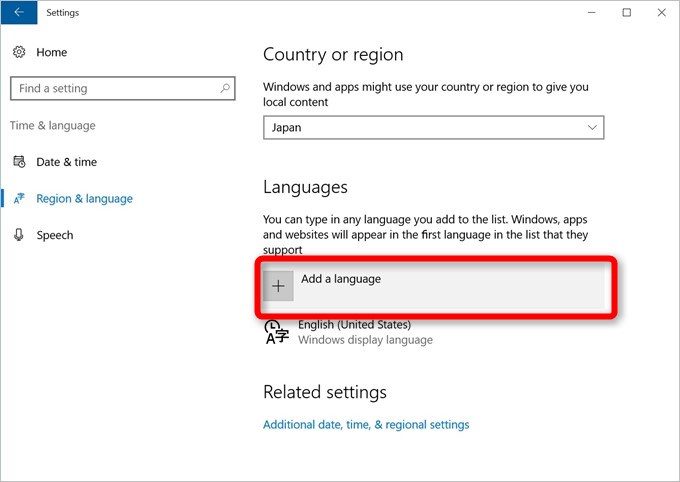Click the Speech microphone icon
Image resolution: width=680 pixels, height=482 pixels.
click(x=19, y=235)
